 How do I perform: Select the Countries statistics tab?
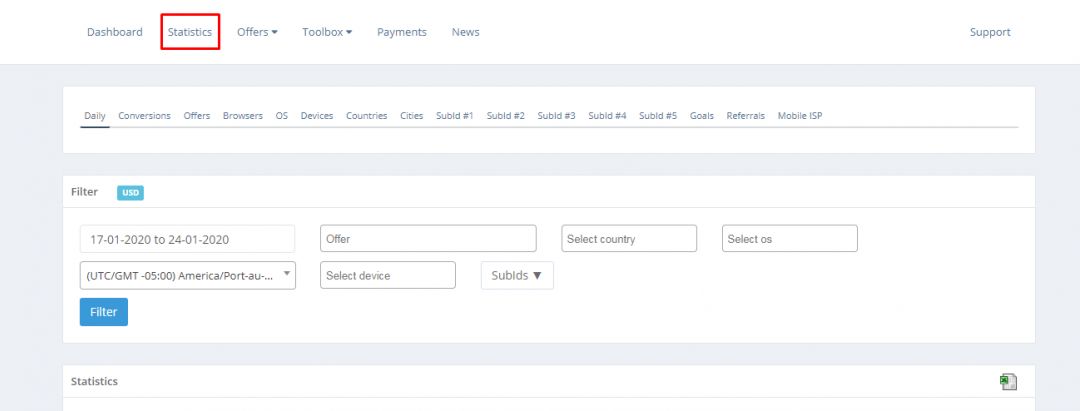366,116
